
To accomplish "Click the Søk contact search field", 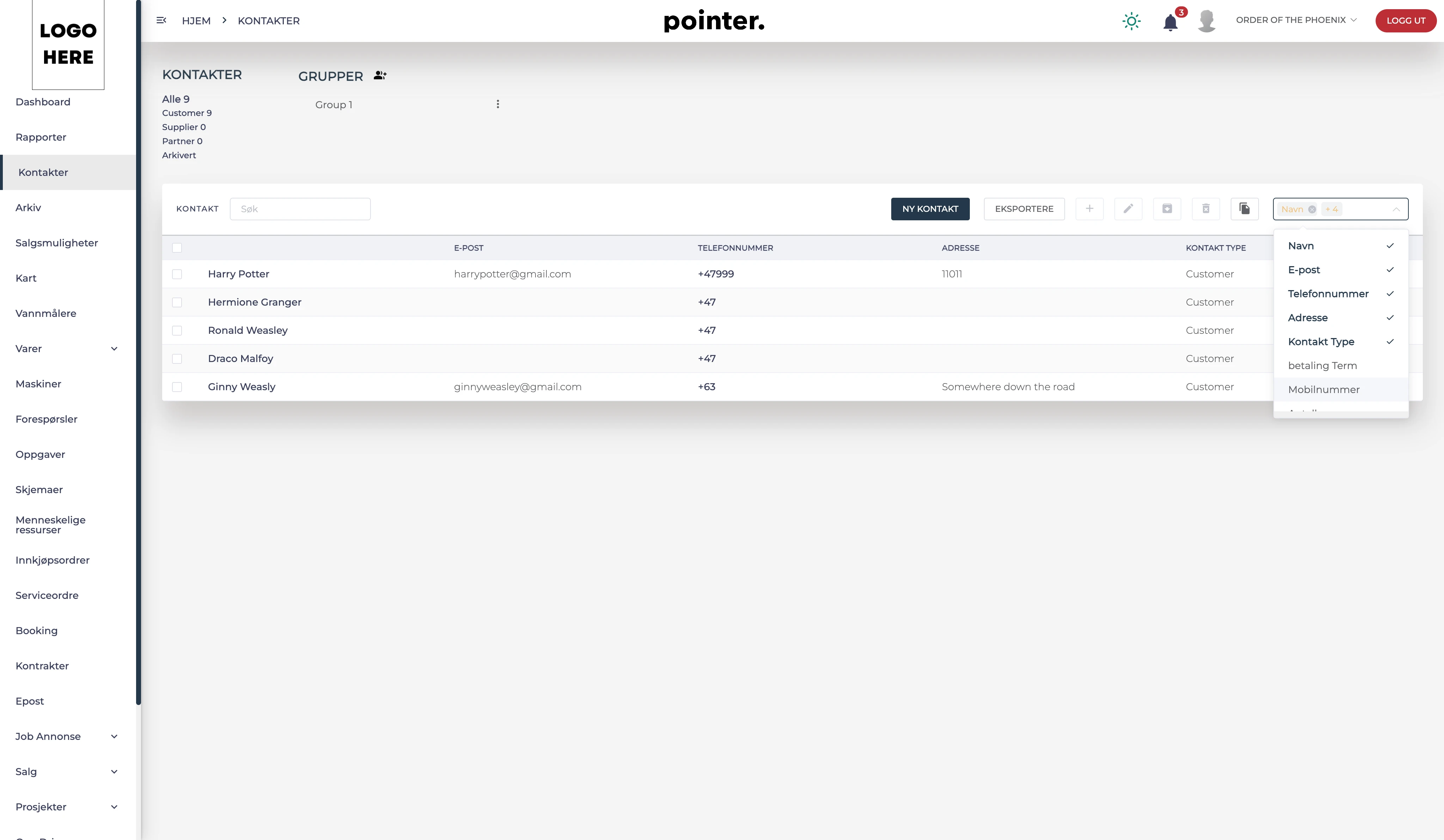I will pyautogui.click(x=300, y=209).
